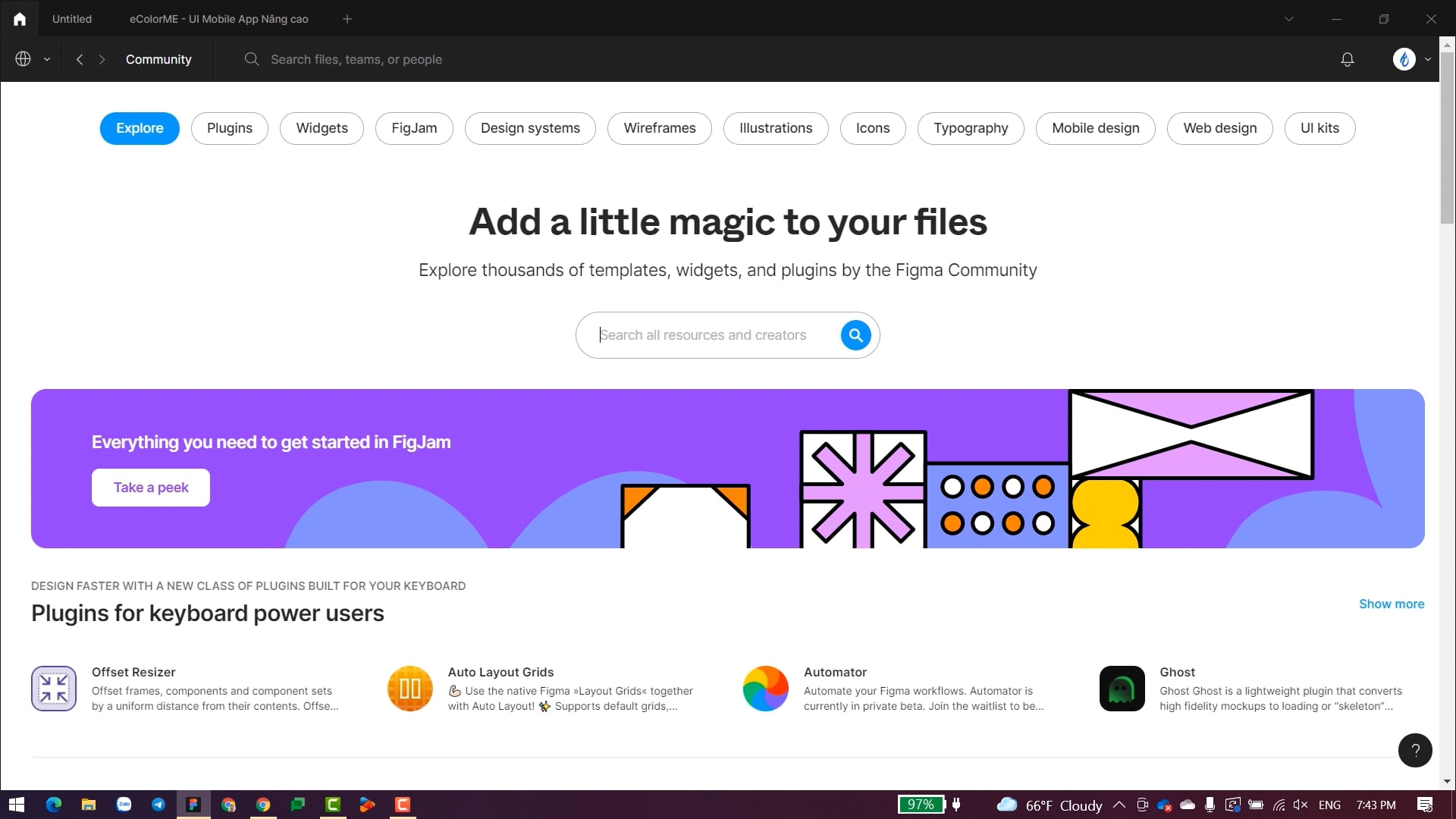Open the Ghost plugin icon
1456x819 pixels.
(1122, 689)
